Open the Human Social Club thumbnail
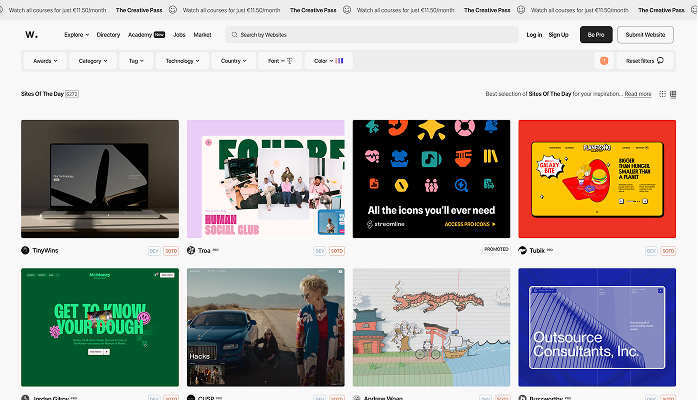 266,179
